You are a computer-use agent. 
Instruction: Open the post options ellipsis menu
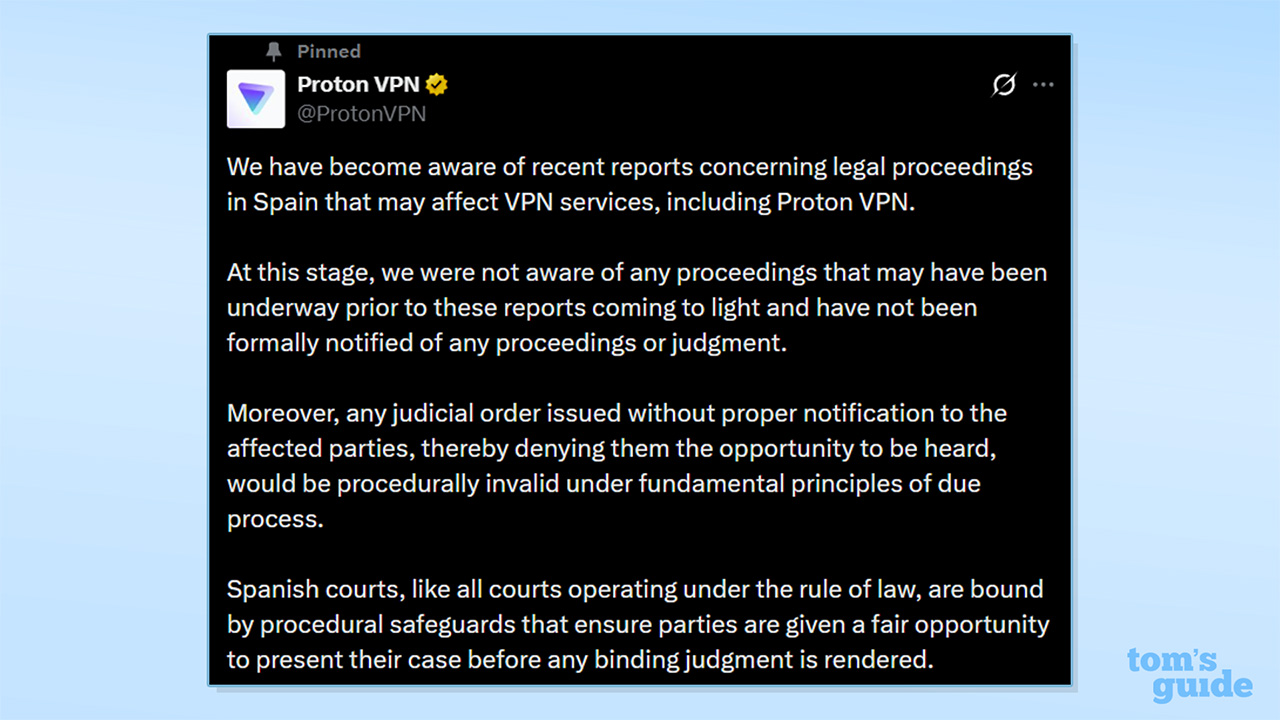pos(1043,86)
